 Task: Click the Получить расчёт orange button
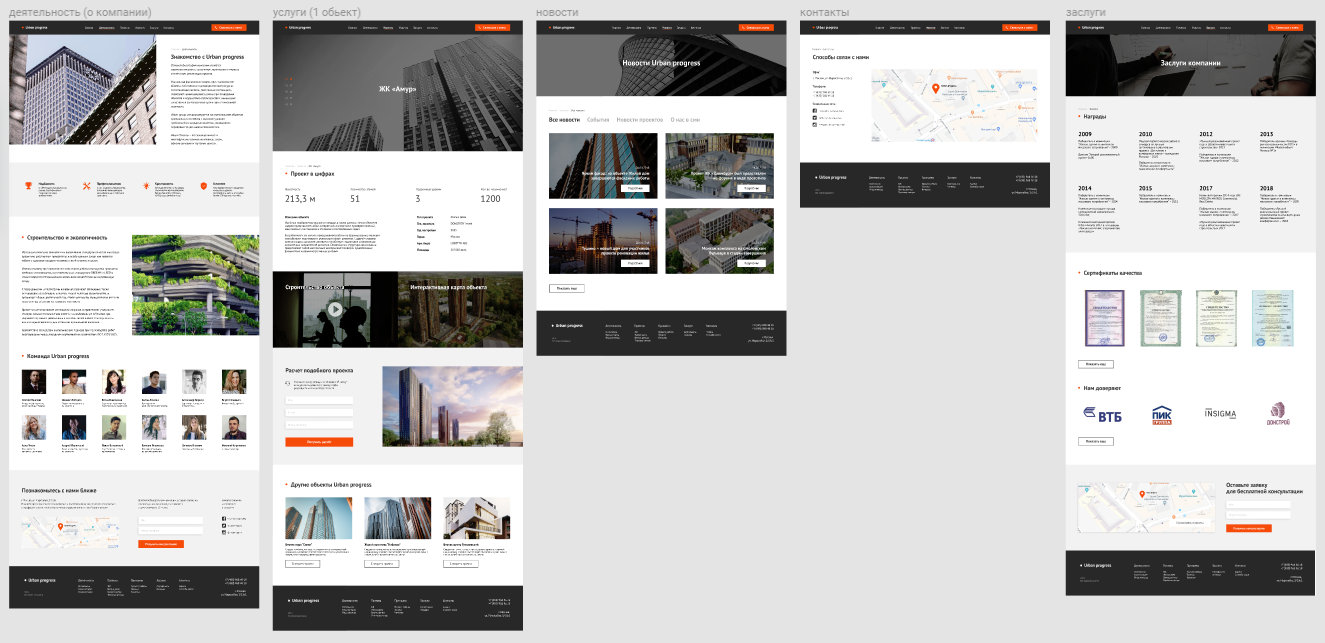(319, 441)
